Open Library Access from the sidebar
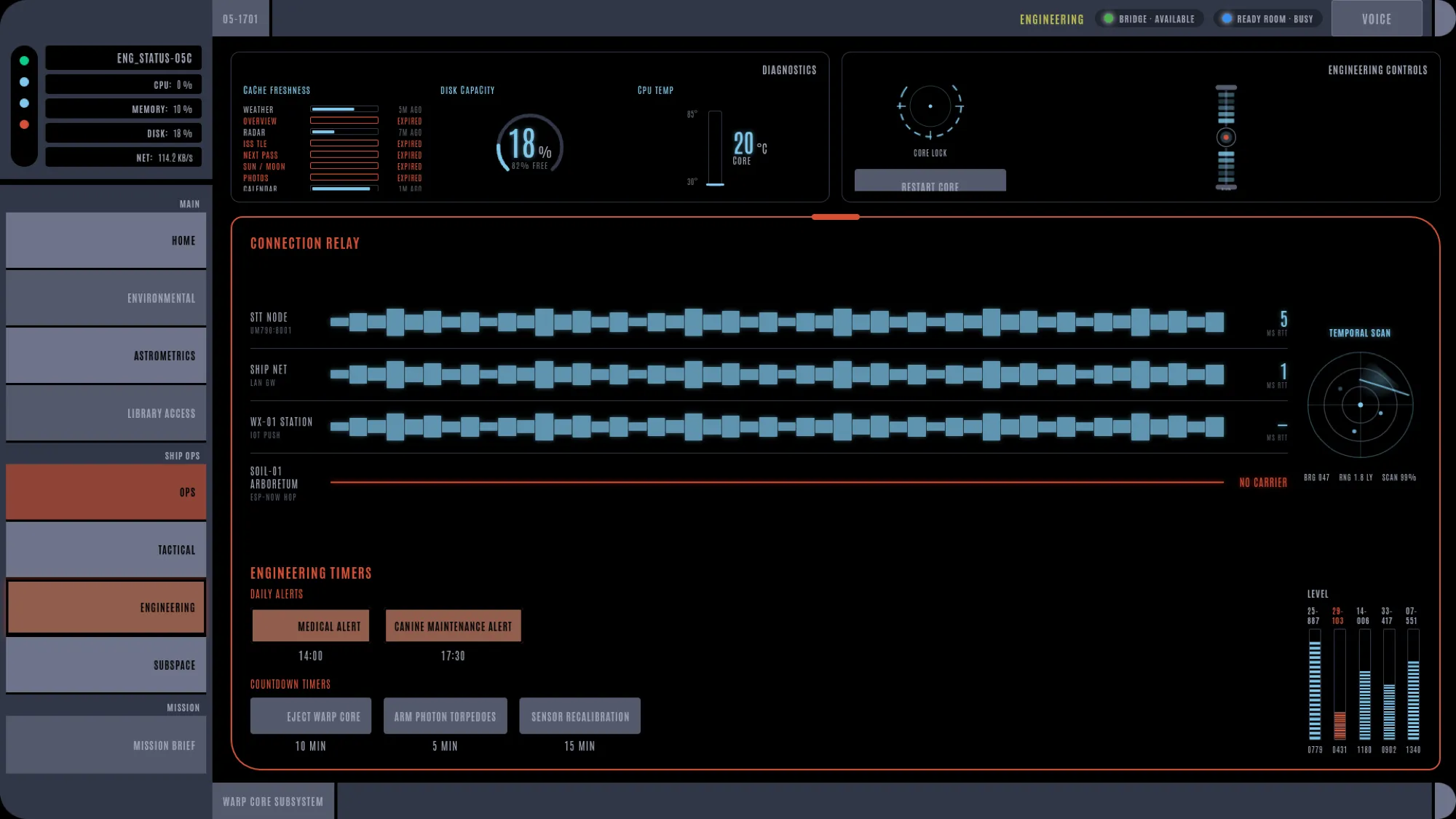The height and width of the screenshot is (819, 1456). coord(106,413)
